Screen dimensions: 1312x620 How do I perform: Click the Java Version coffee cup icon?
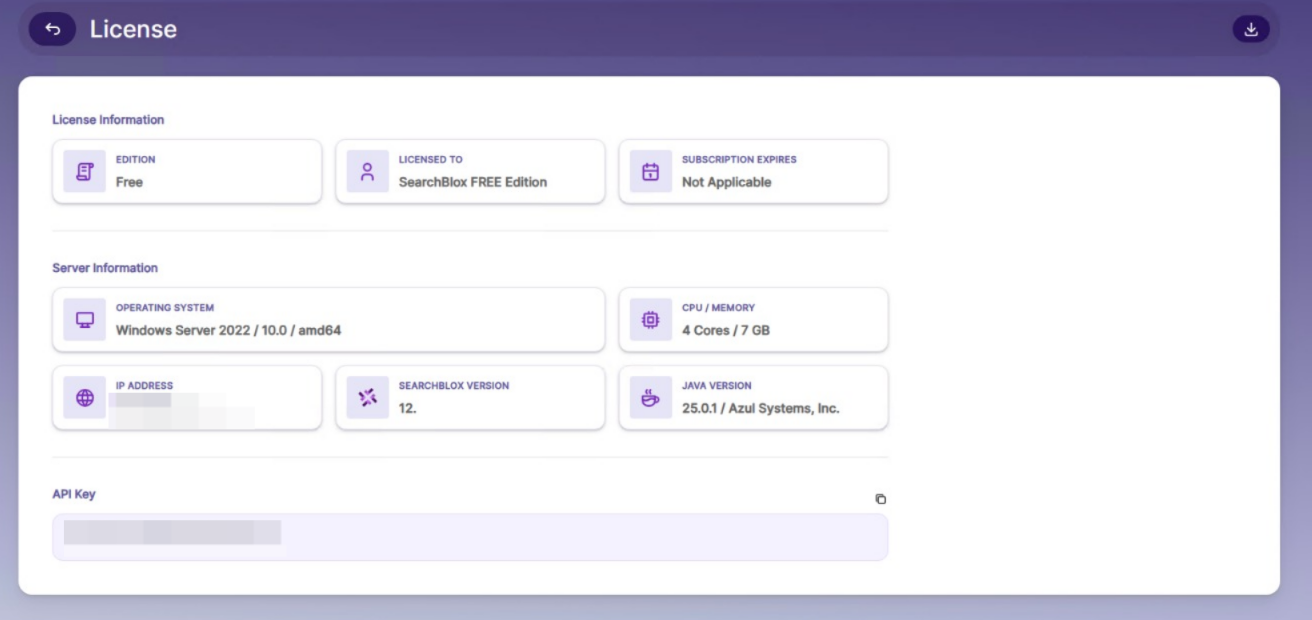[650, 398]
